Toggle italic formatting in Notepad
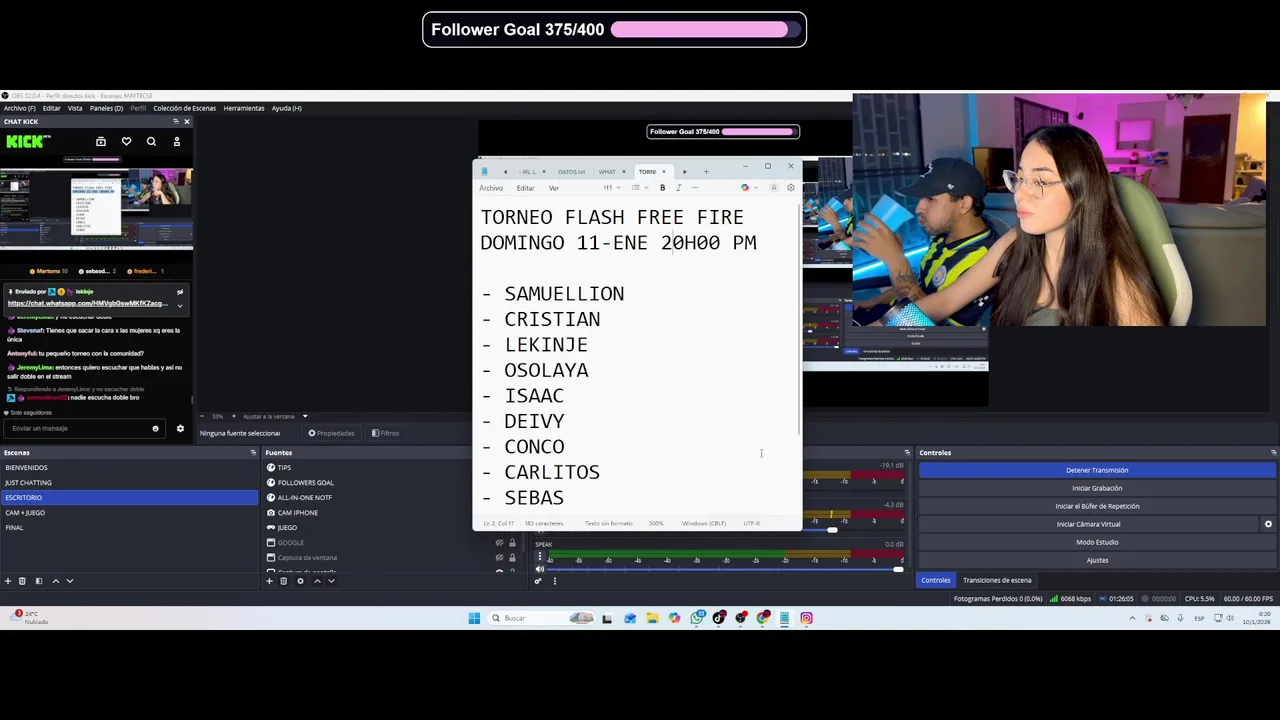 [678, 188]
